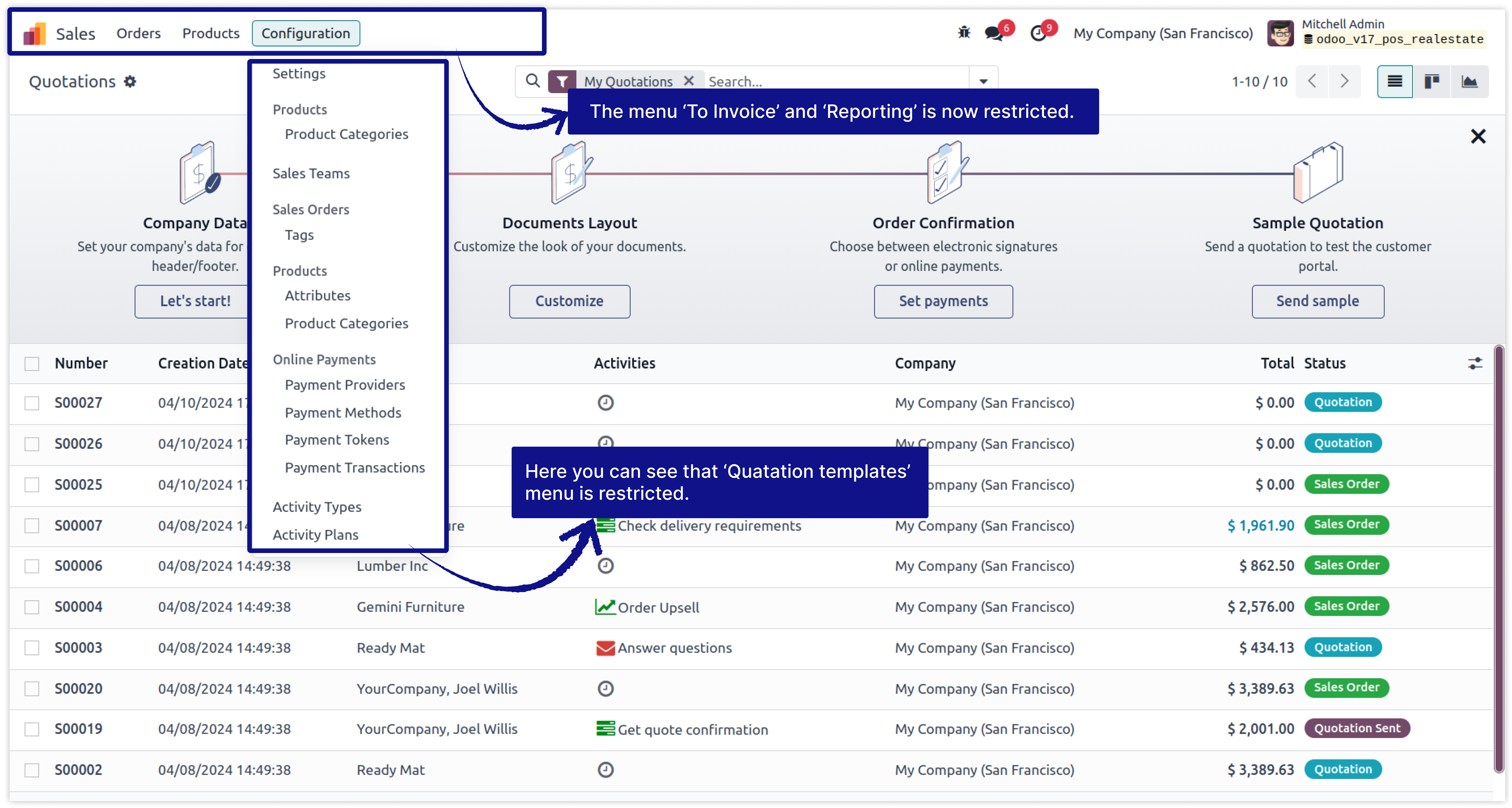Select the checkbox for order S00020
This screenshot has width=1512, height=808.
(32, 689)
